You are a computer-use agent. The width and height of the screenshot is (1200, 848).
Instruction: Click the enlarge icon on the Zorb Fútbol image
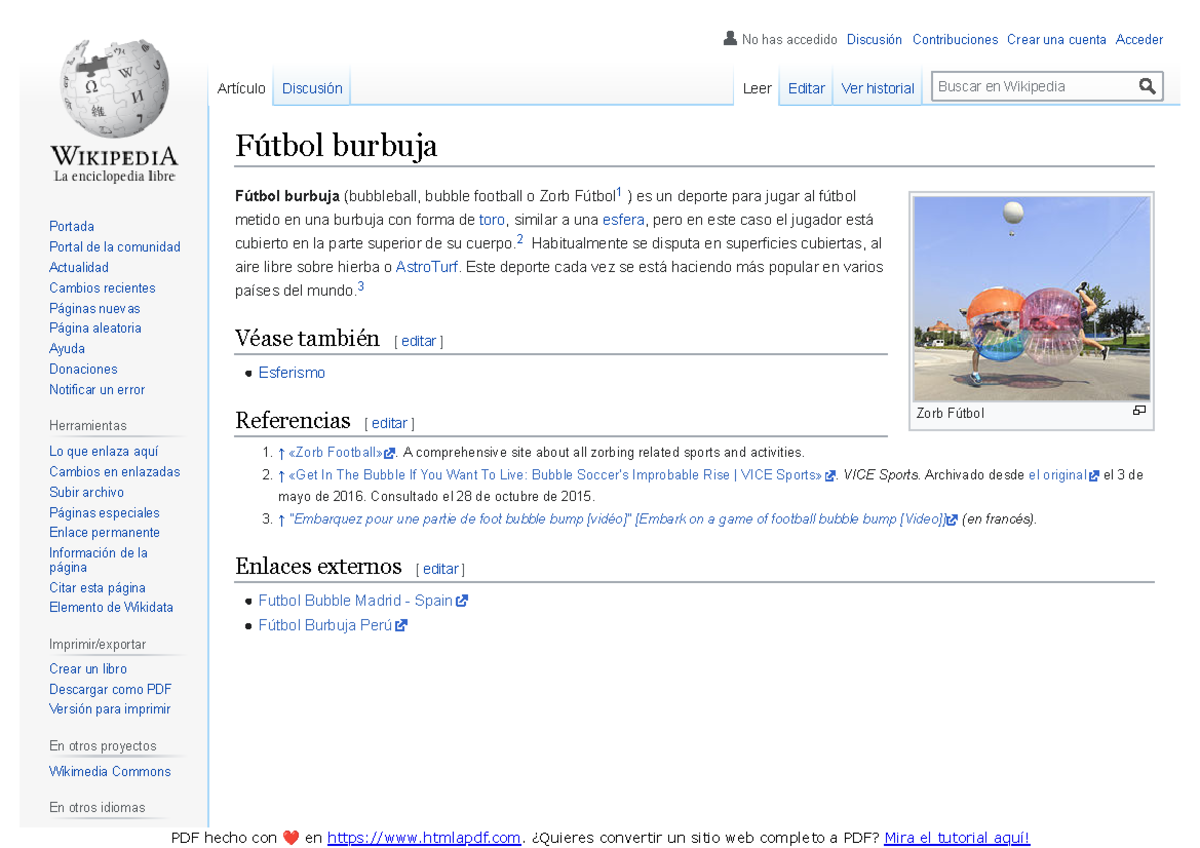[1139, 409]
